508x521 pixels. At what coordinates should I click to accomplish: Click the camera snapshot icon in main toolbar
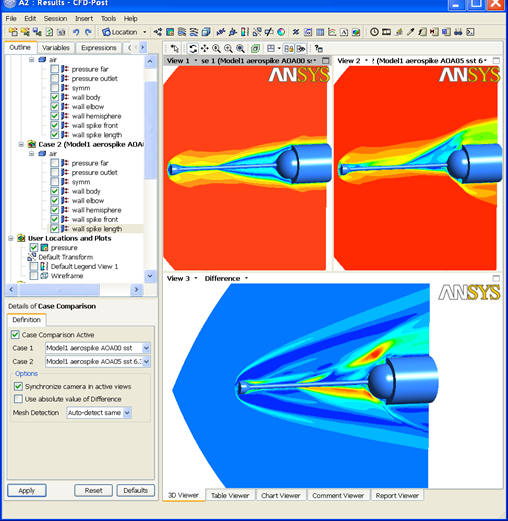coord(61,32)
